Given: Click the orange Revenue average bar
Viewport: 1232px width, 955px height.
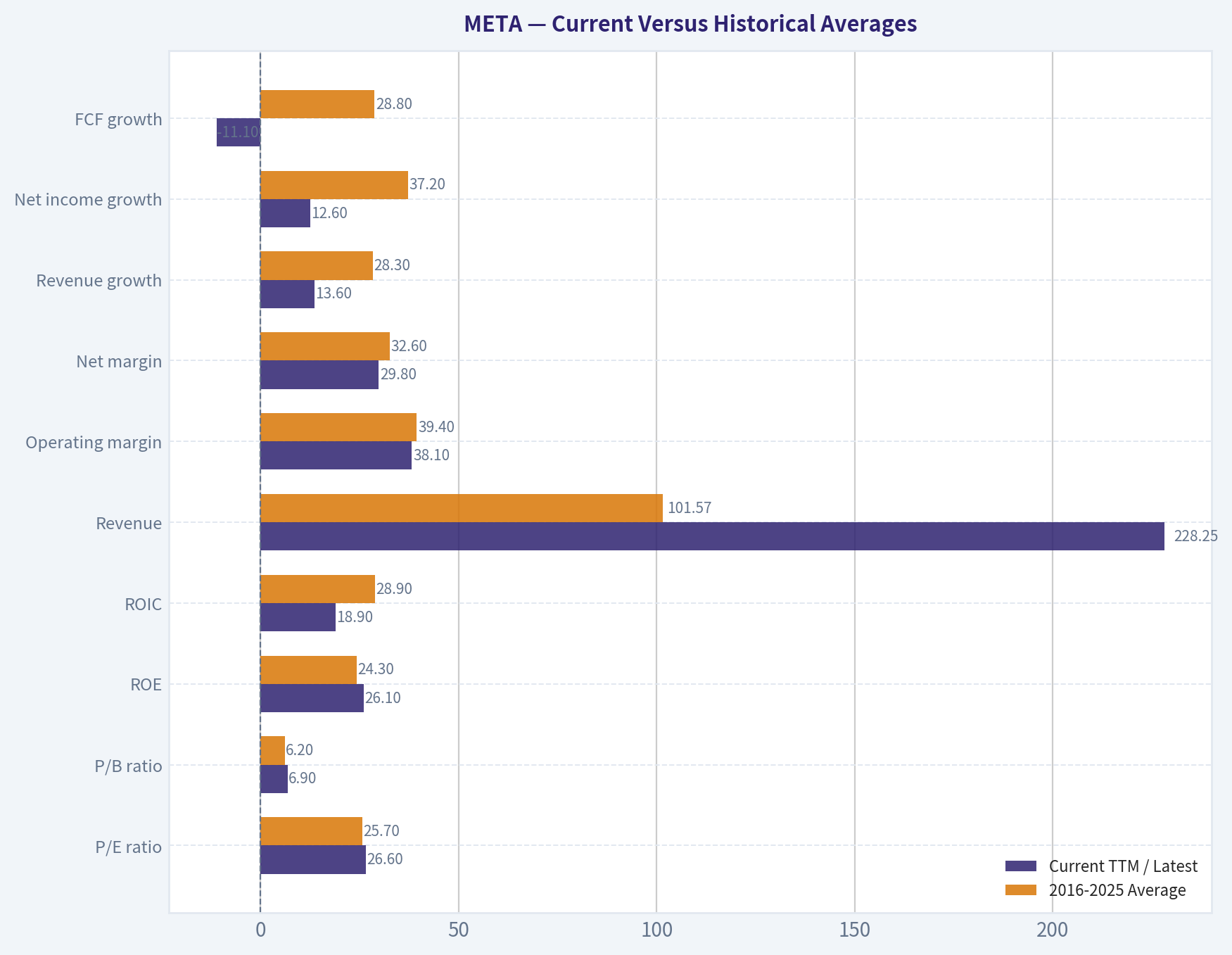Looking at the screenshot, I should tap(462, 508).
